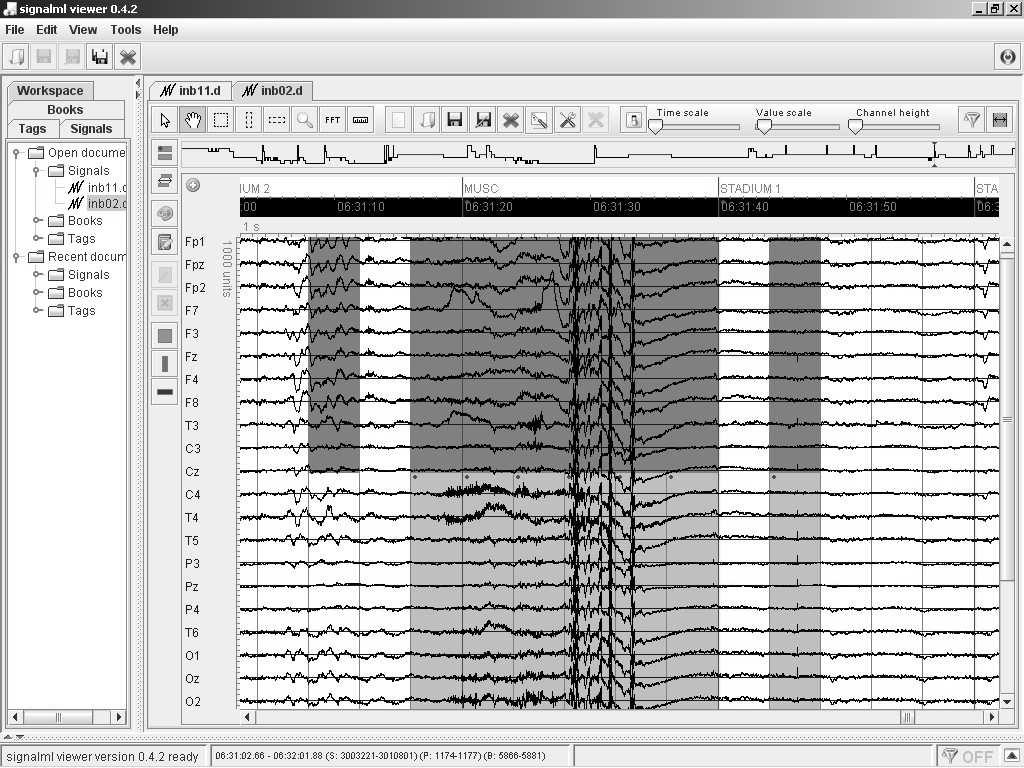Collapse Signals under Open documents

click(37, 170)
